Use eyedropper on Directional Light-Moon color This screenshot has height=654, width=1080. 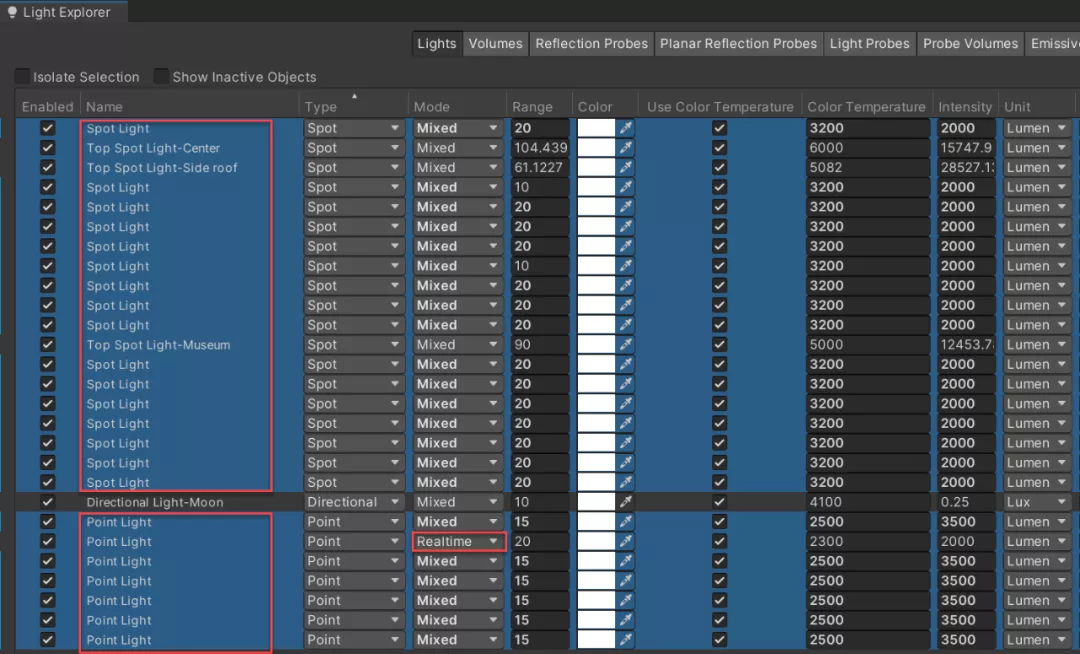pyautogui.click(x=625, y=502)
